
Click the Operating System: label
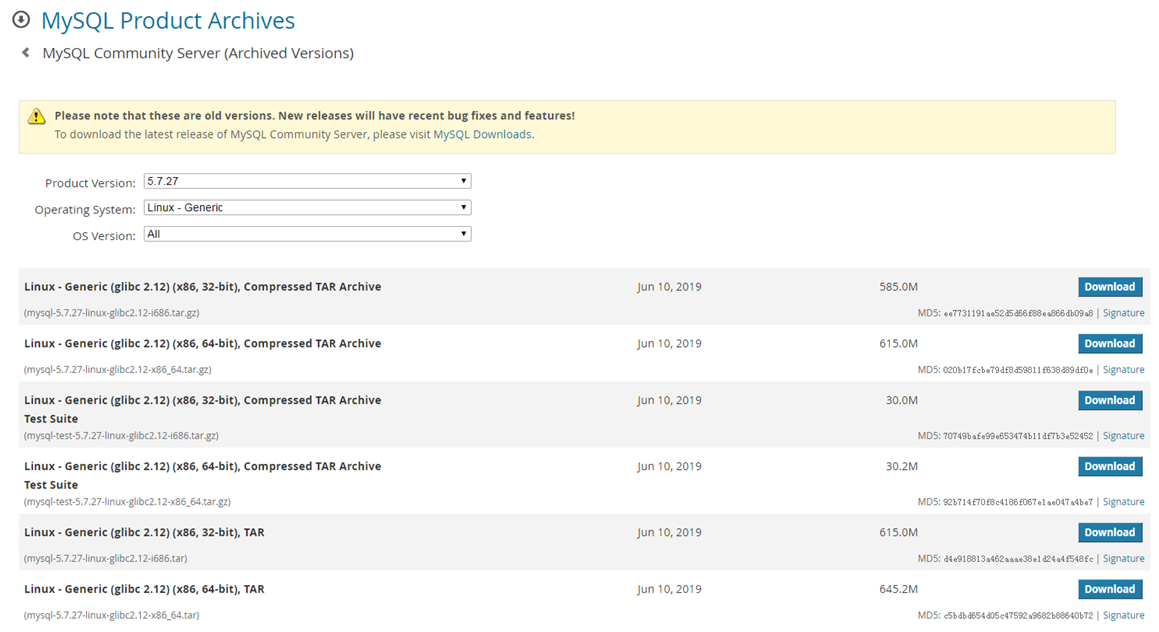pyautogui.click(x=85, y=209)
